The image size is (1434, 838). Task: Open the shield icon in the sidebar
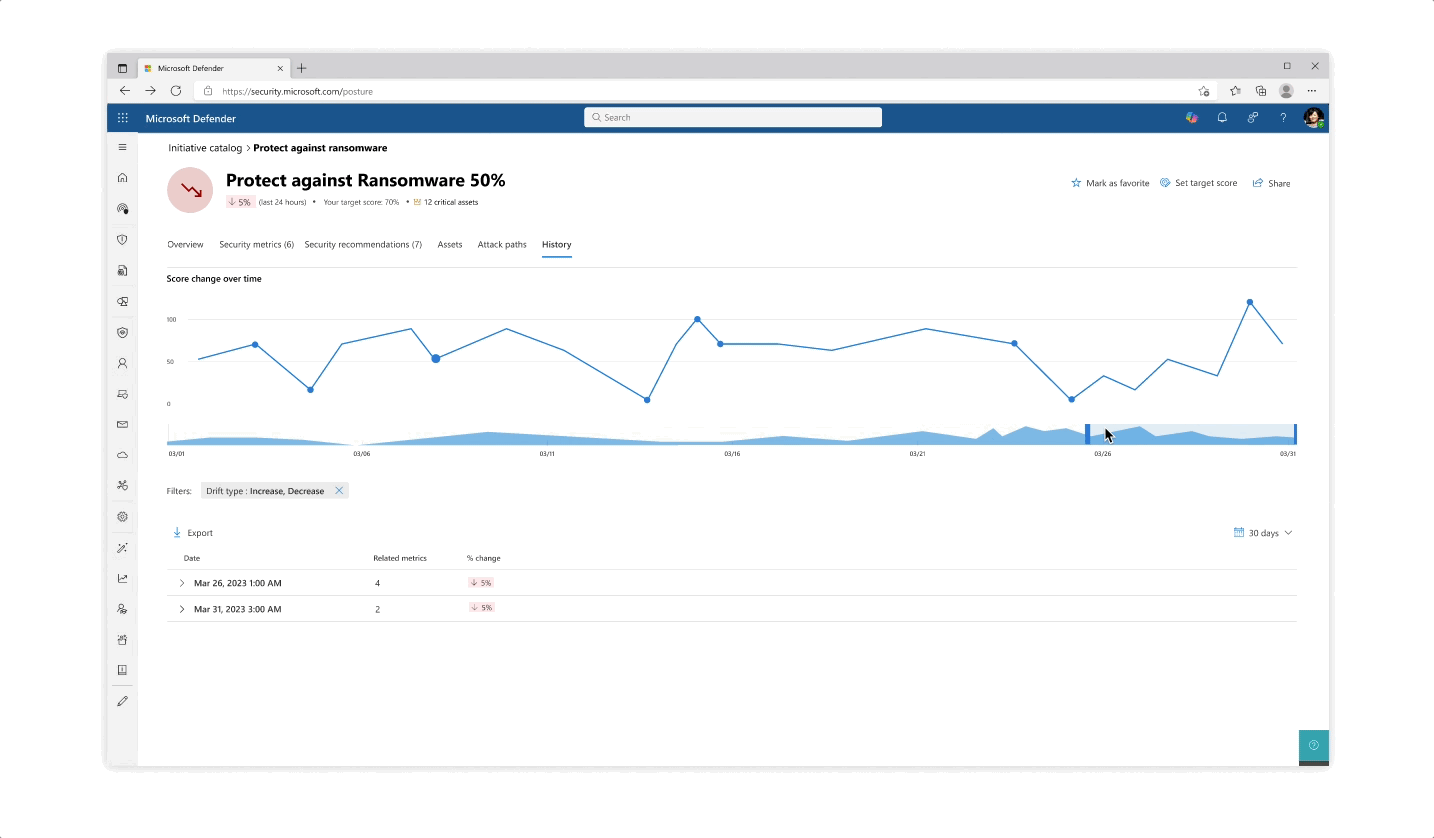pos(123,240)
